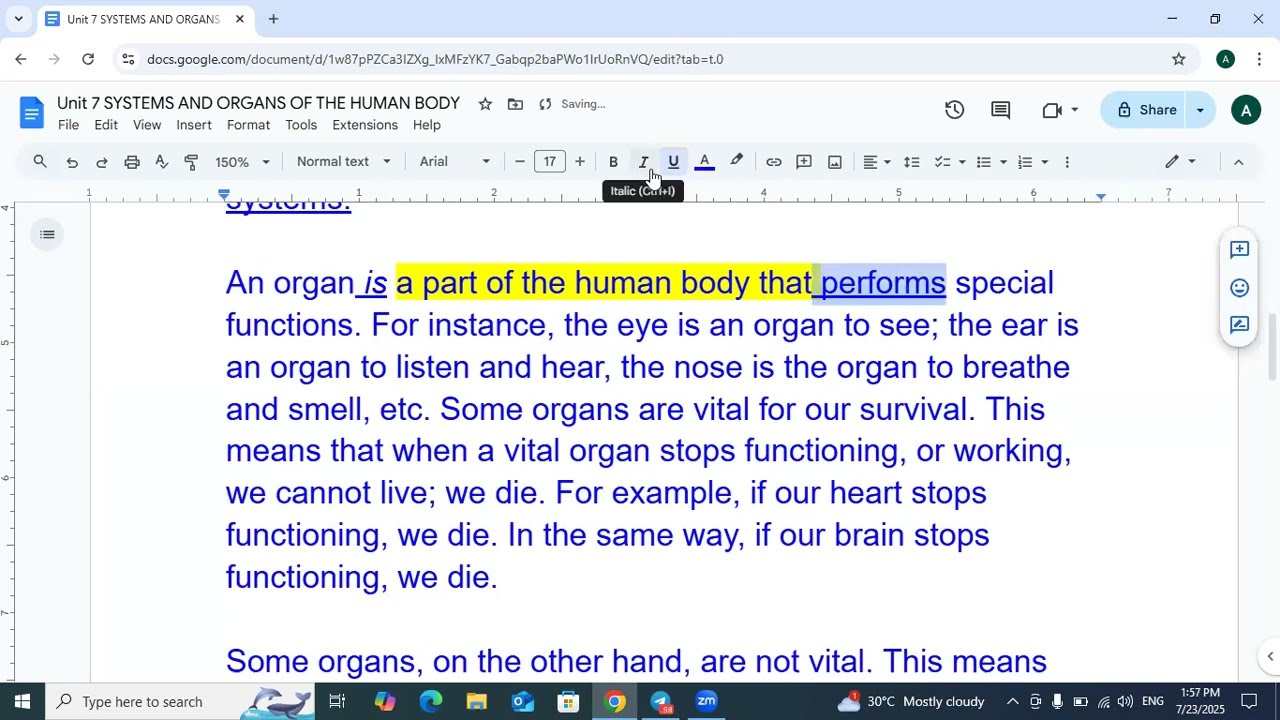Add an emoji reaction
The image size is (1280, 720).
(x=1240, y=288)
